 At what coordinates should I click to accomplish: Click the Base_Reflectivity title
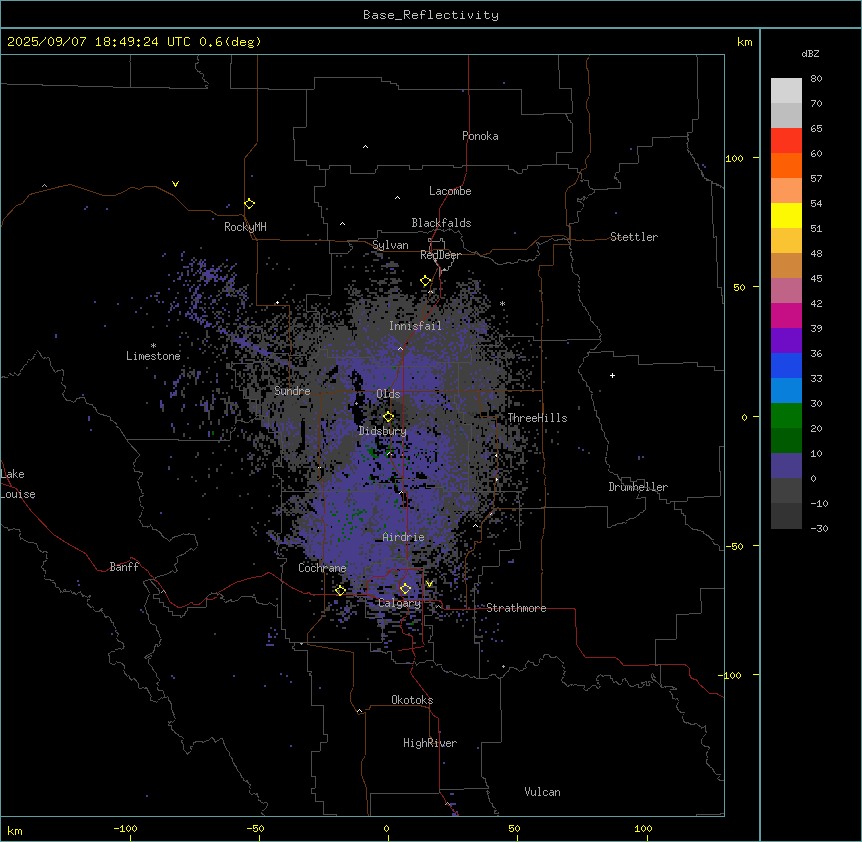[431, 15]
